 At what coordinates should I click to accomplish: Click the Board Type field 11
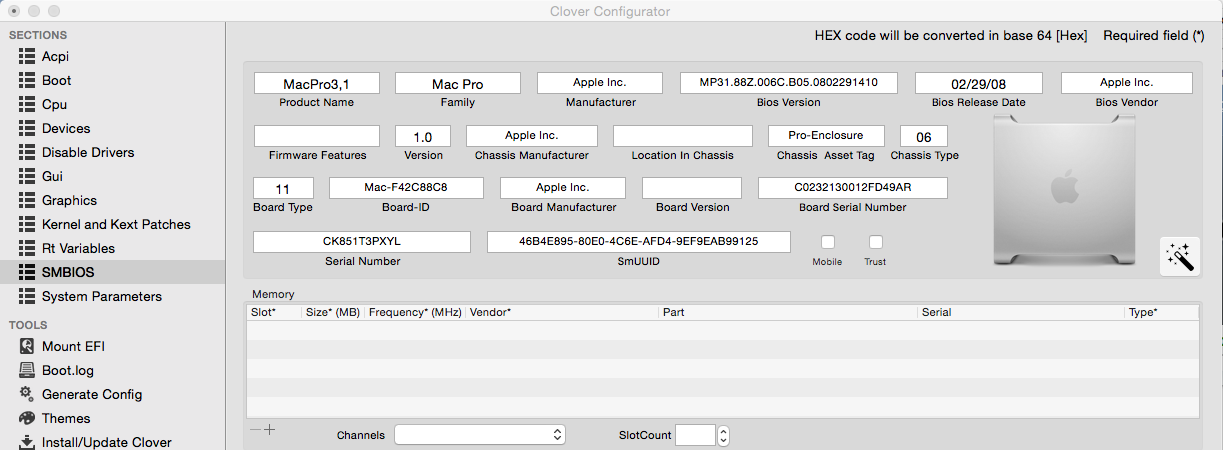[283, 188]
